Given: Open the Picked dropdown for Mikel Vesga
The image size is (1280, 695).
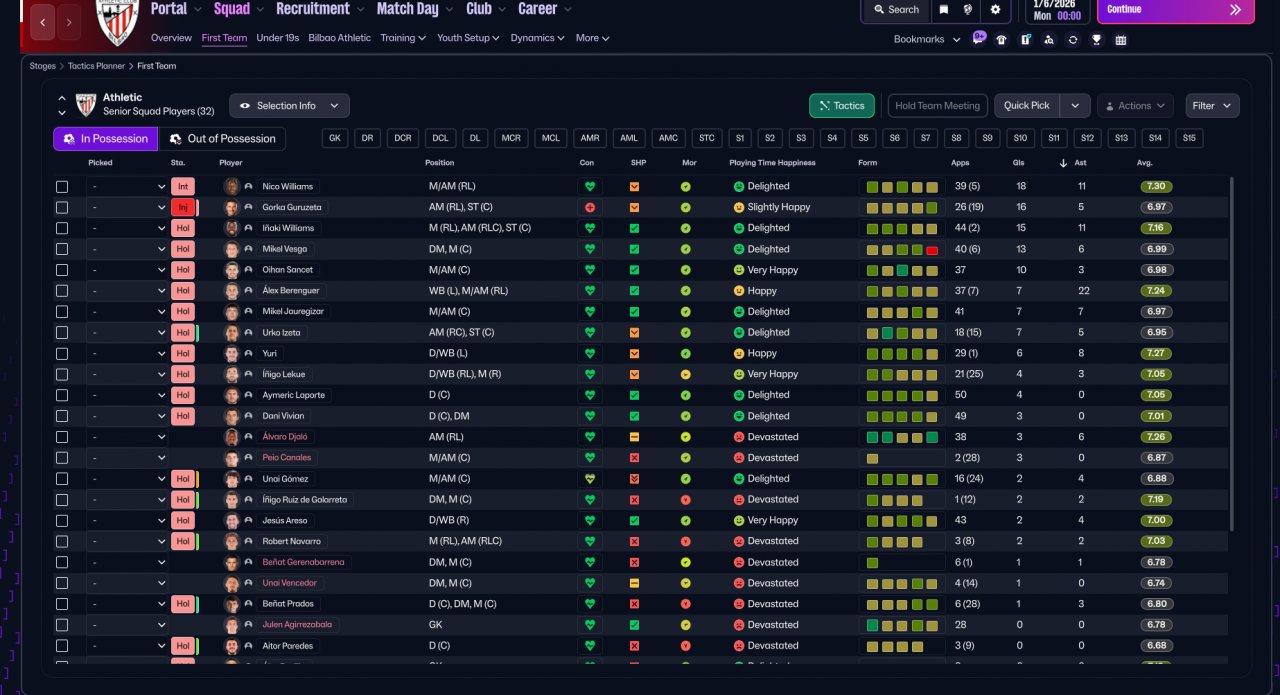Looking at the screenshot, I should [127, 249].
